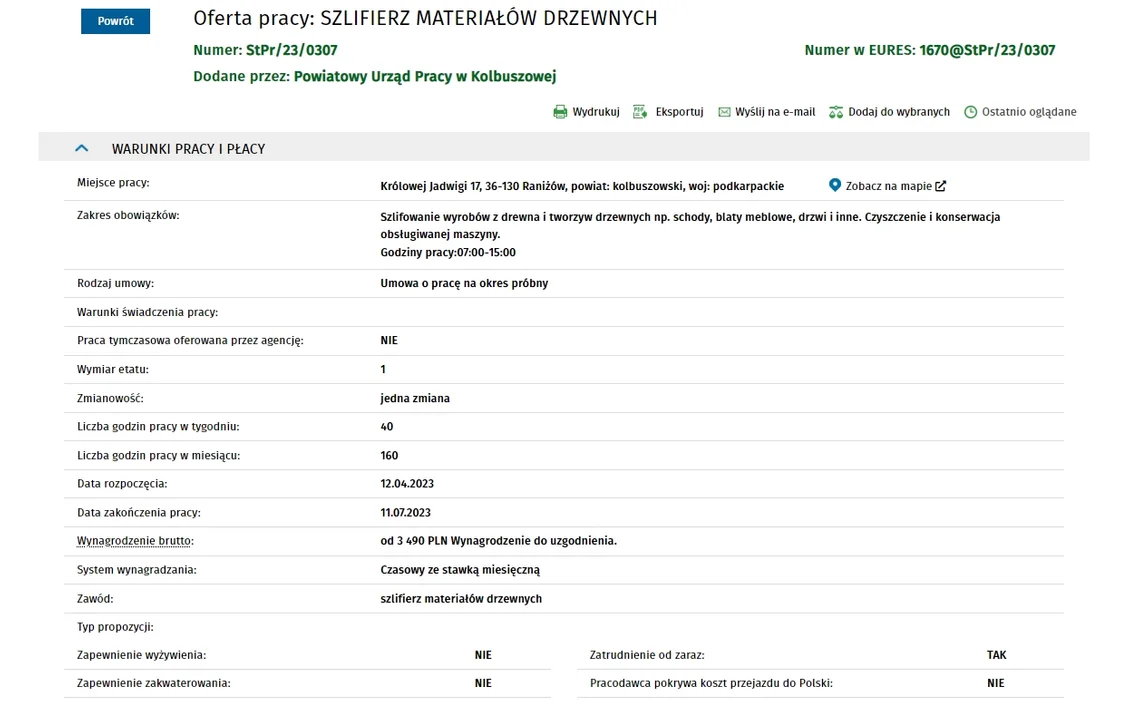Click Czasowy ze stawką miesięczną value

point(460,570)
